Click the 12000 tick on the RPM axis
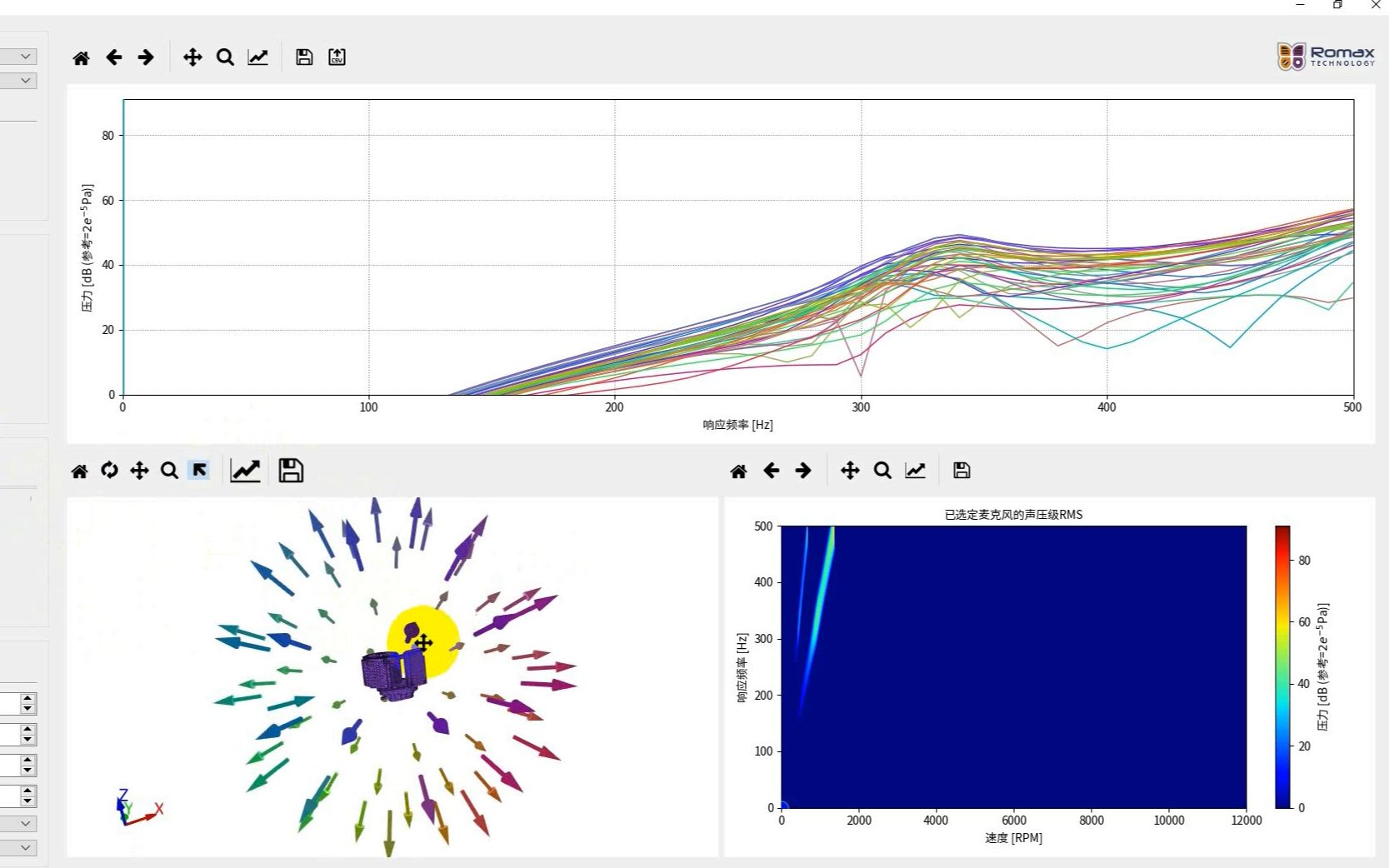This screenshot has height=868, width=1389. click(1247, 821)
